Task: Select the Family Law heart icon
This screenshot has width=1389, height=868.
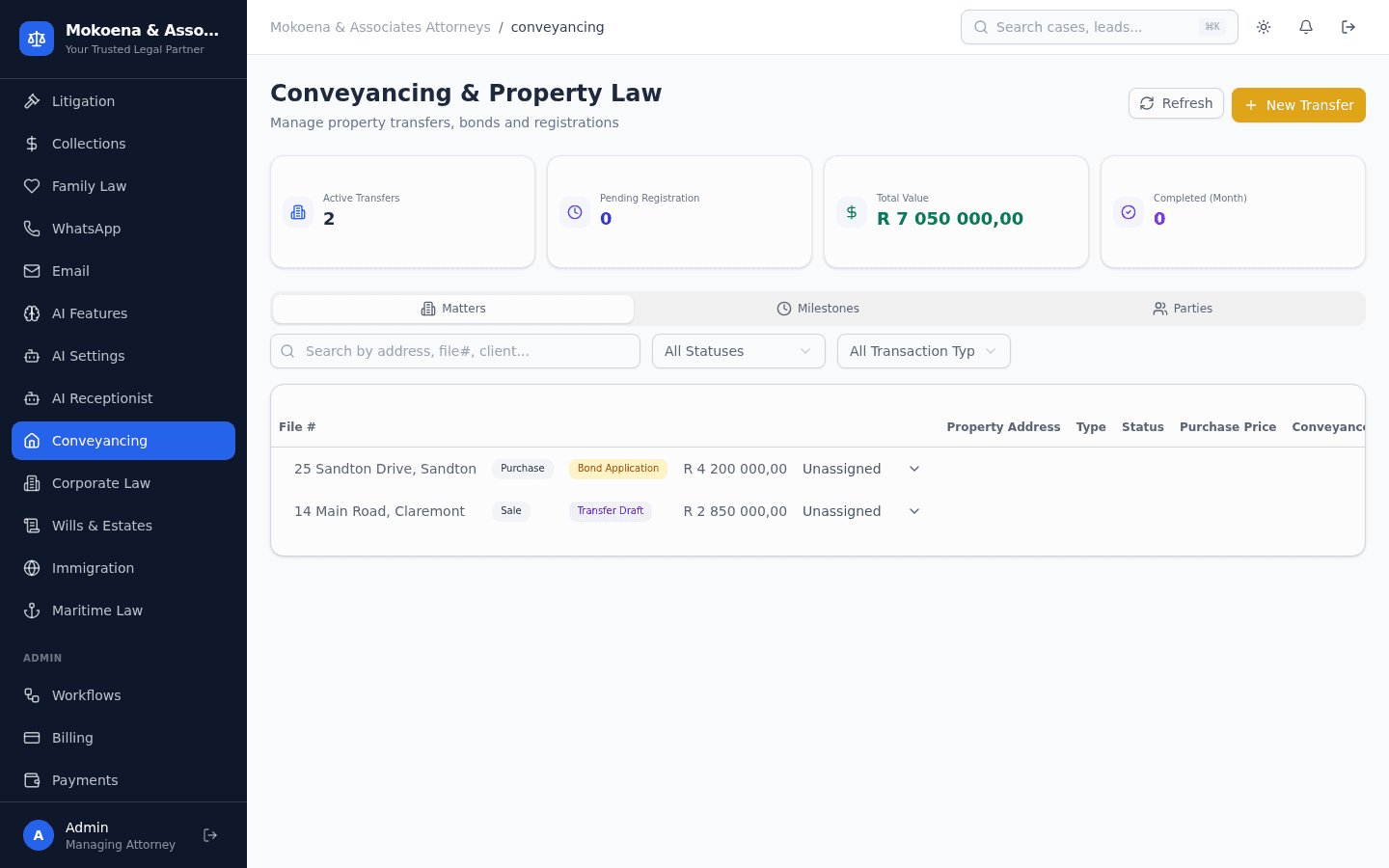Action: 32,186
